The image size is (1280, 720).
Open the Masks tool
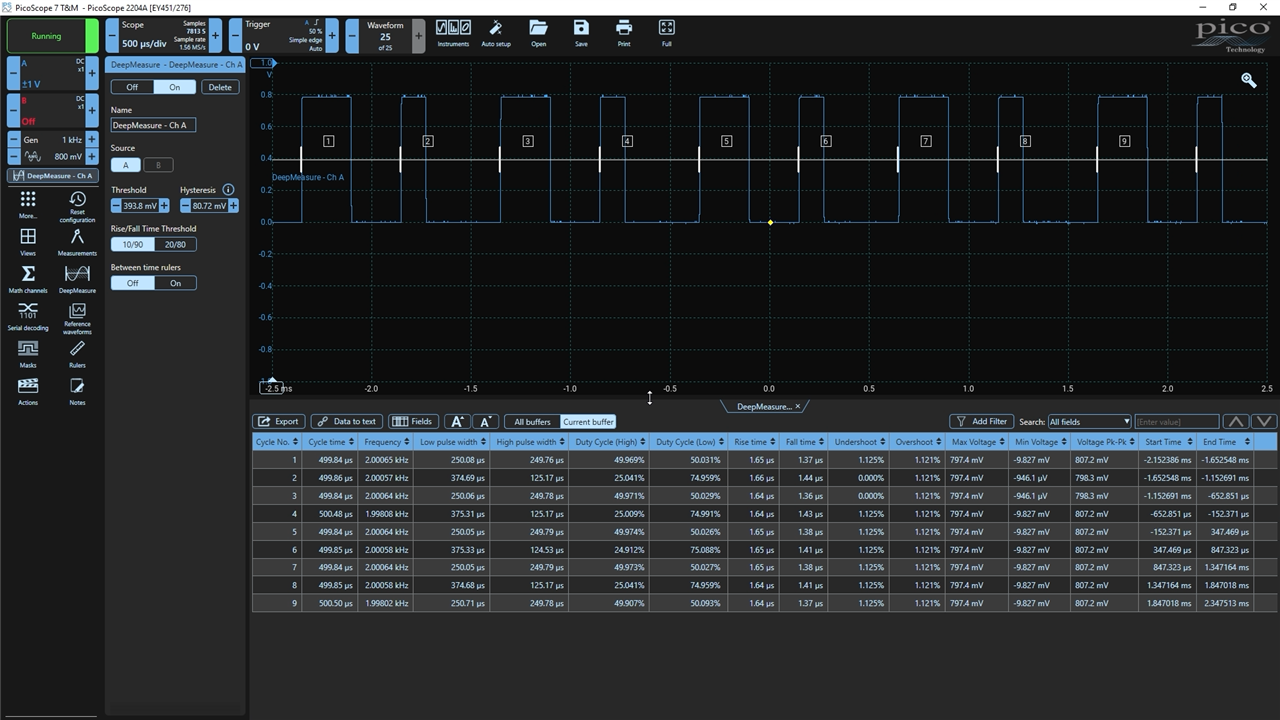[x=28, y=353]
